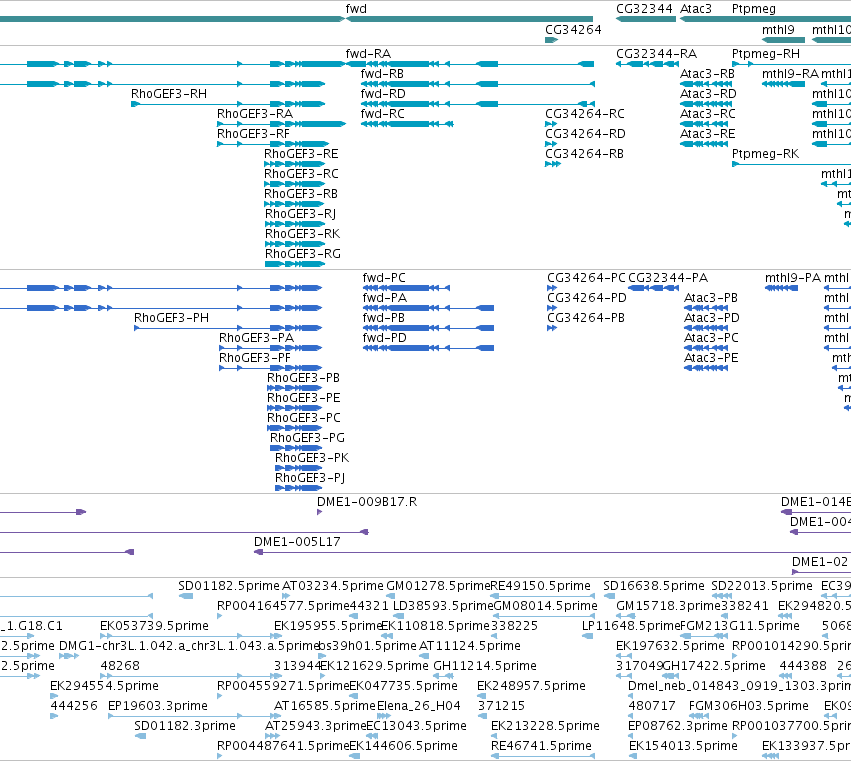The width and height of the screenshot is (851, 761).
Task: Select EST SD01182.5prime
Action: [186, 597]
